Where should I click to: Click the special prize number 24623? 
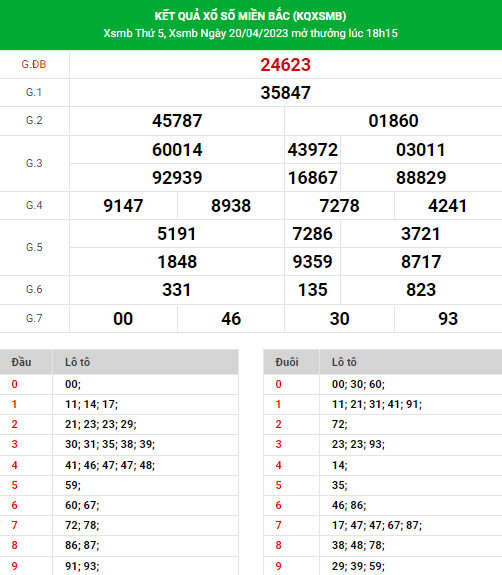click(285, 65)
